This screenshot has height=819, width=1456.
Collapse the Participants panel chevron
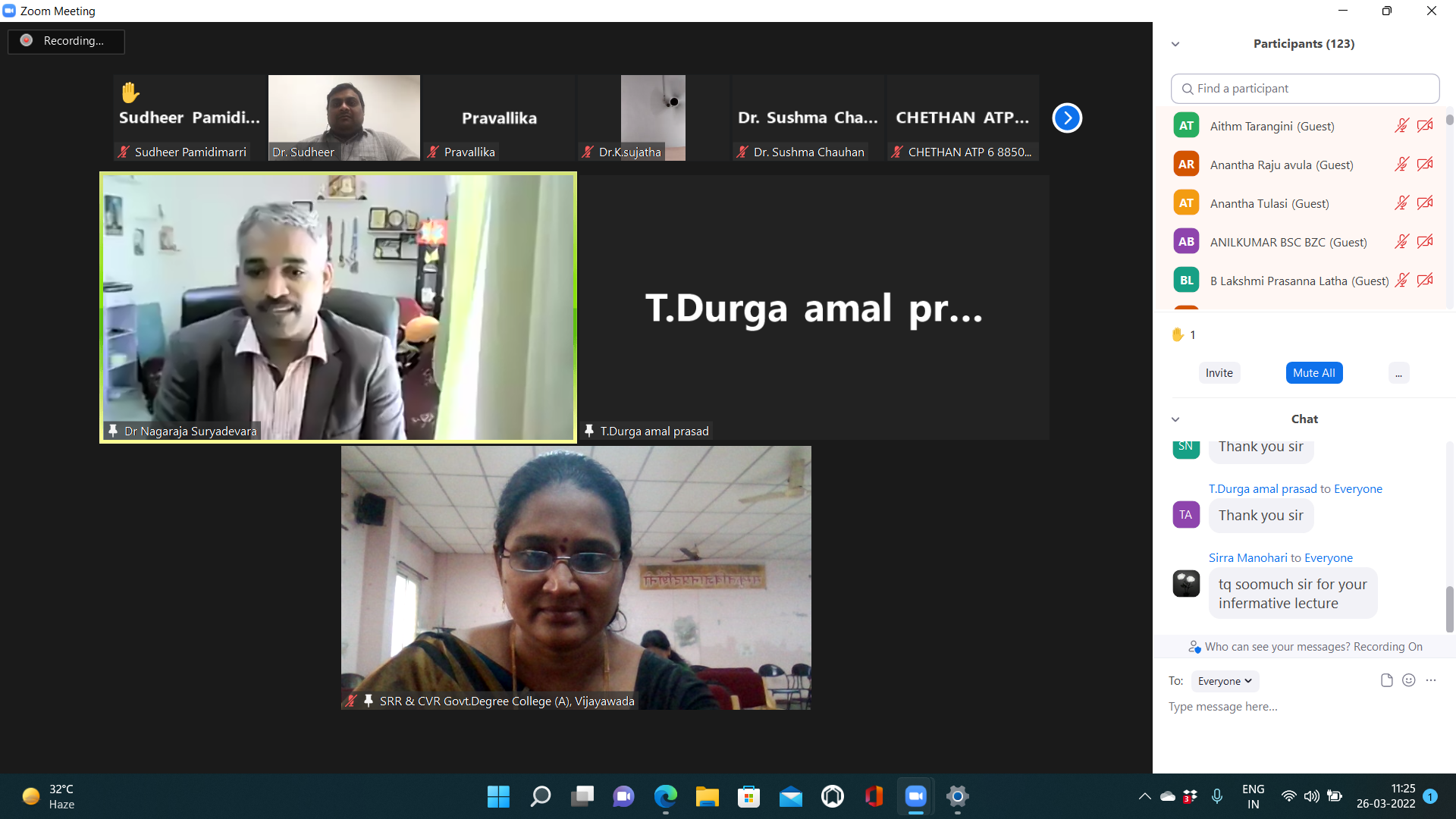pos(1175,44)
